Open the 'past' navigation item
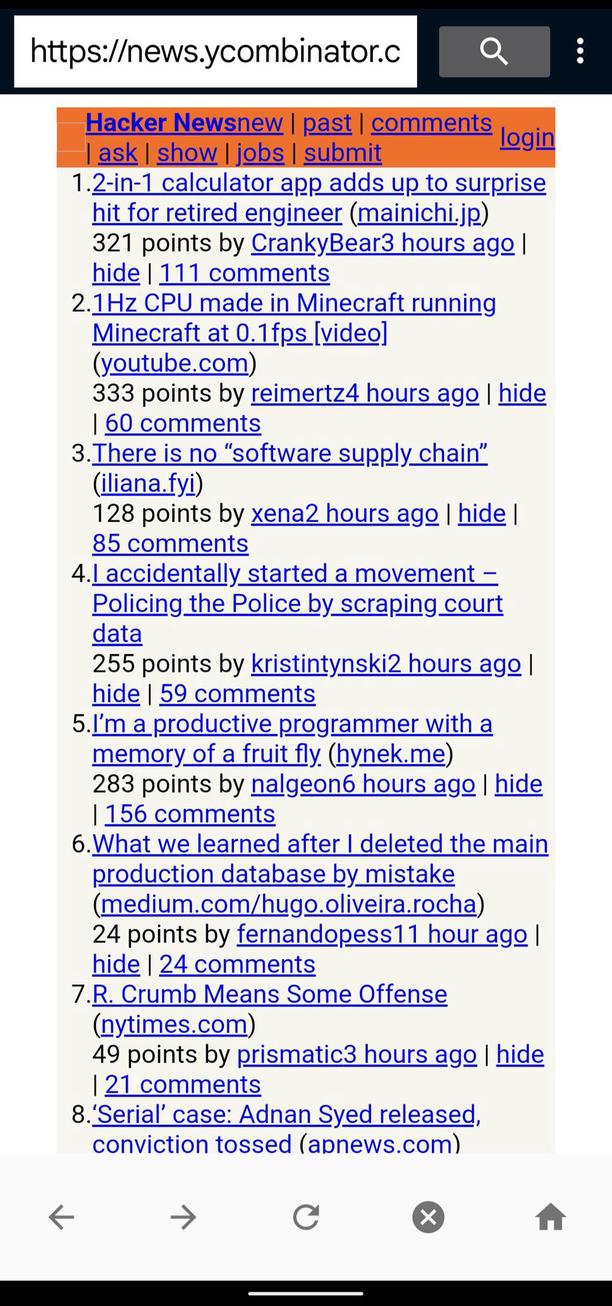The image size is (612, 1306). (x=327, y=123)
